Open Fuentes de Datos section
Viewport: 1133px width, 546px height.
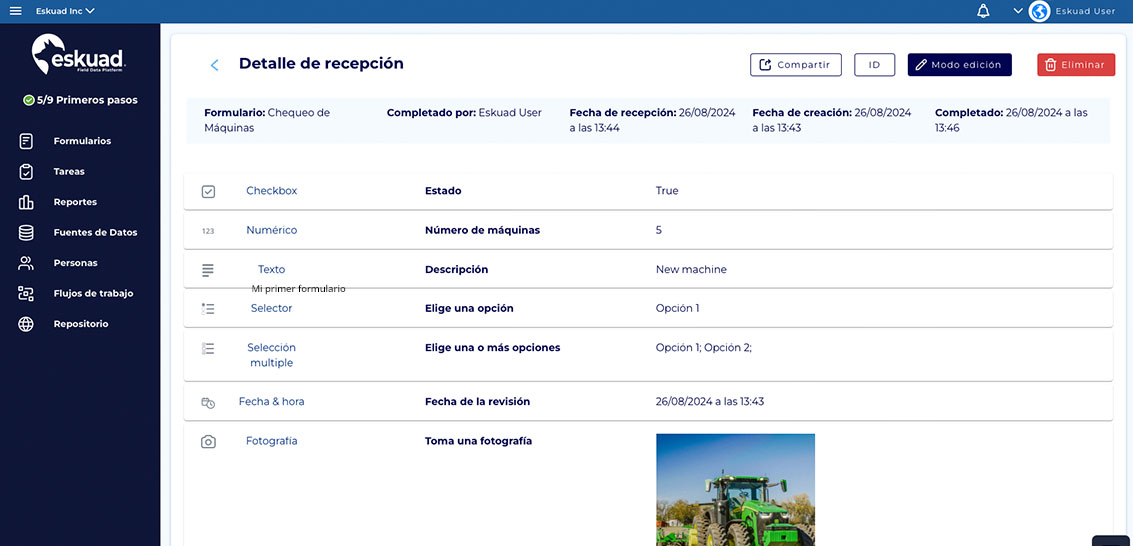click(94, 232)
